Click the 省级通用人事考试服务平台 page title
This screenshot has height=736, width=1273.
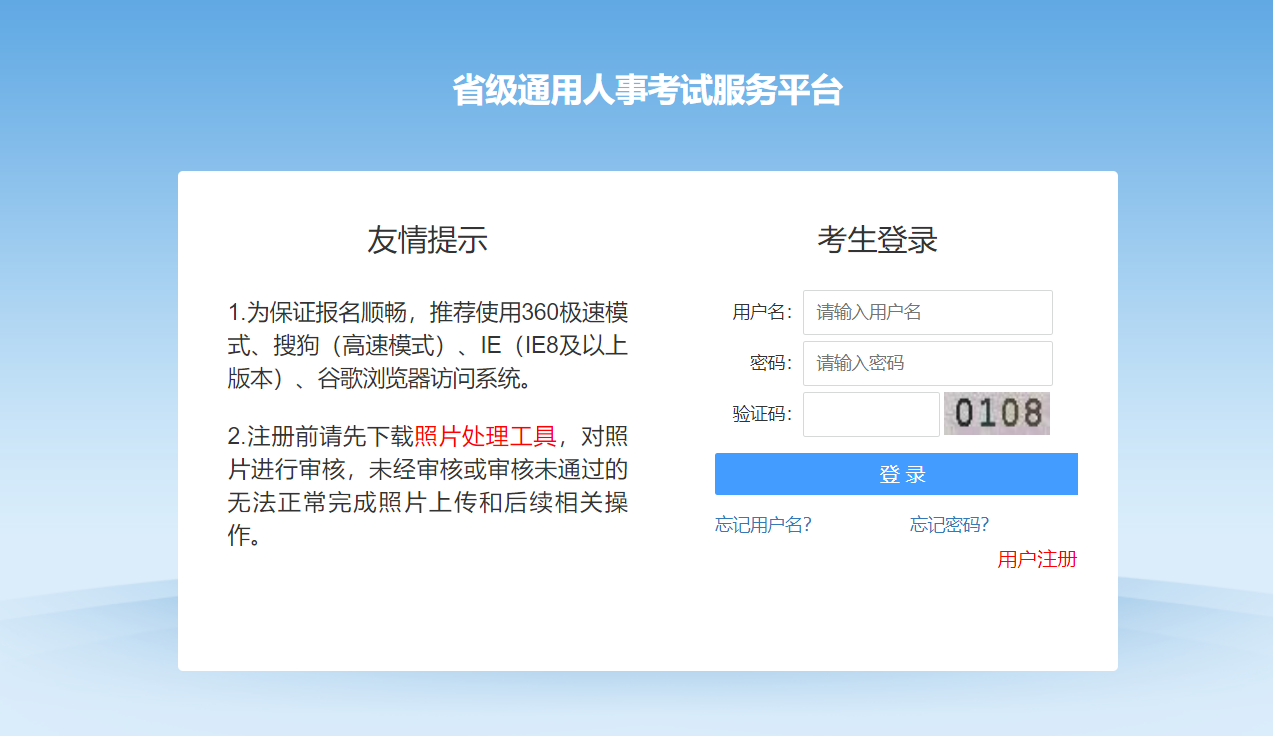point(647,90)
